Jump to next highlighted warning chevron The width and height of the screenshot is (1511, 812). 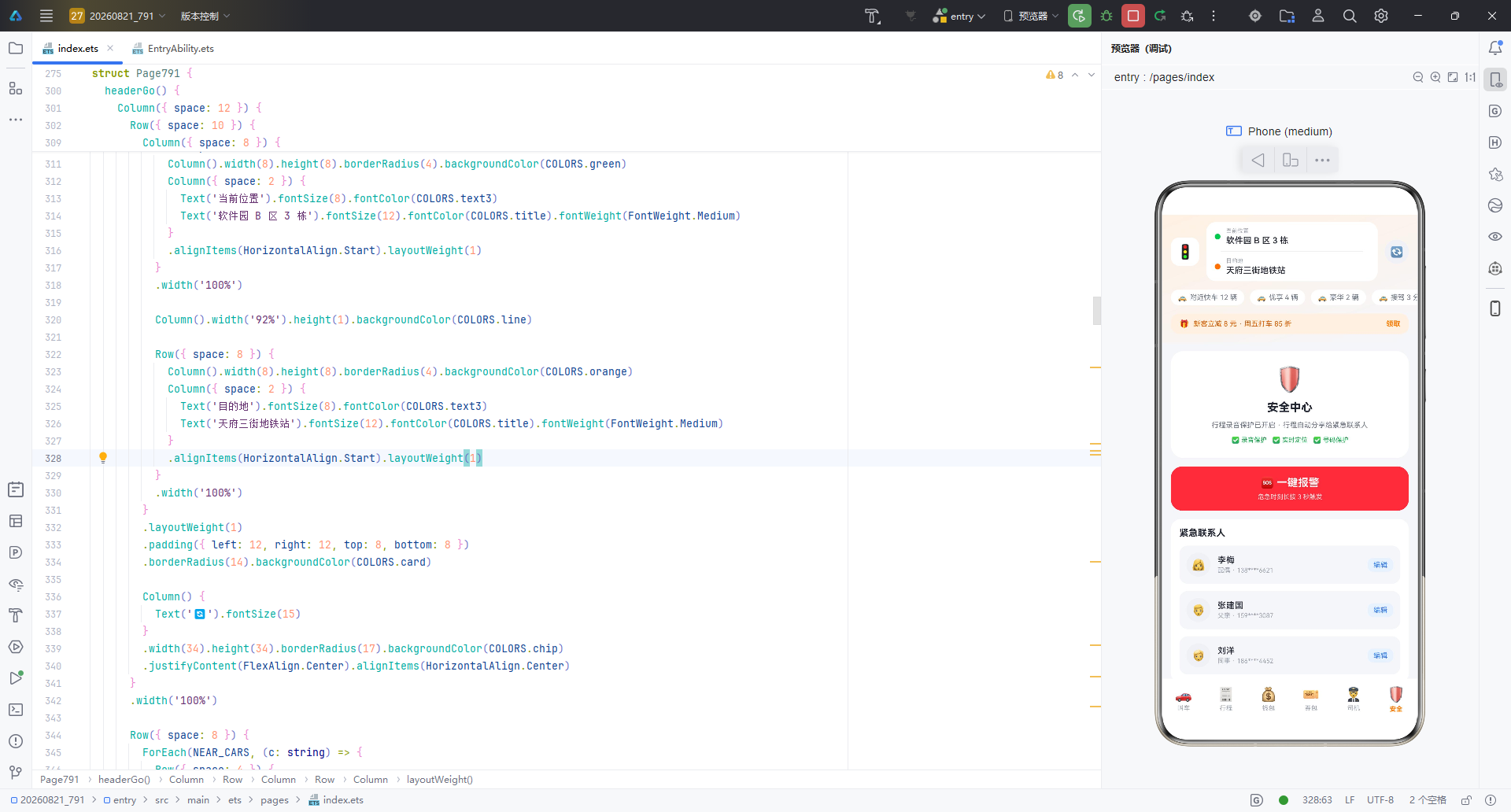pos(1092,75)
